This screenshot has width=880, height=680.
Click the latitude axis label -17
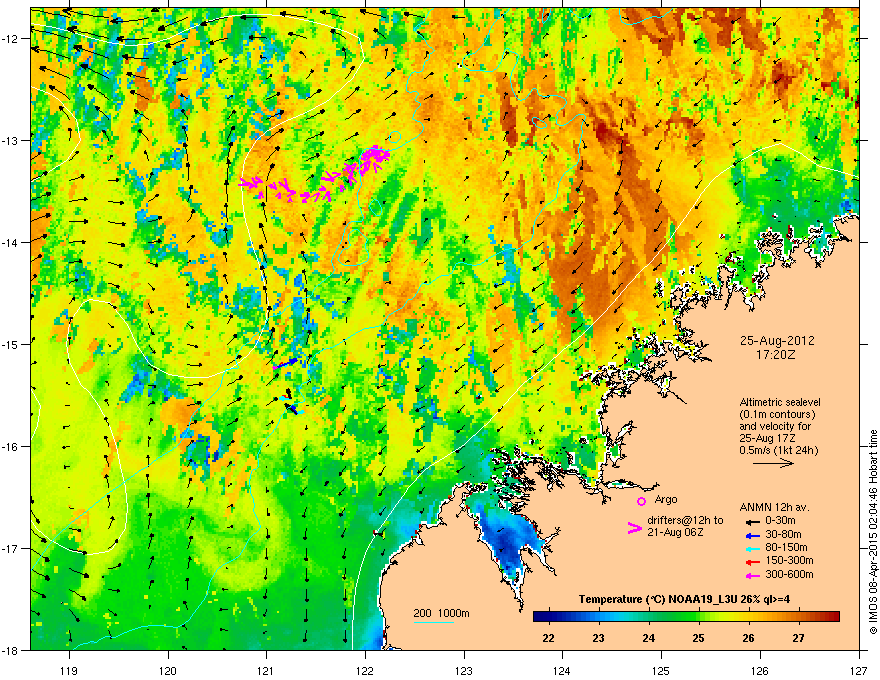(x=12, y=548)
